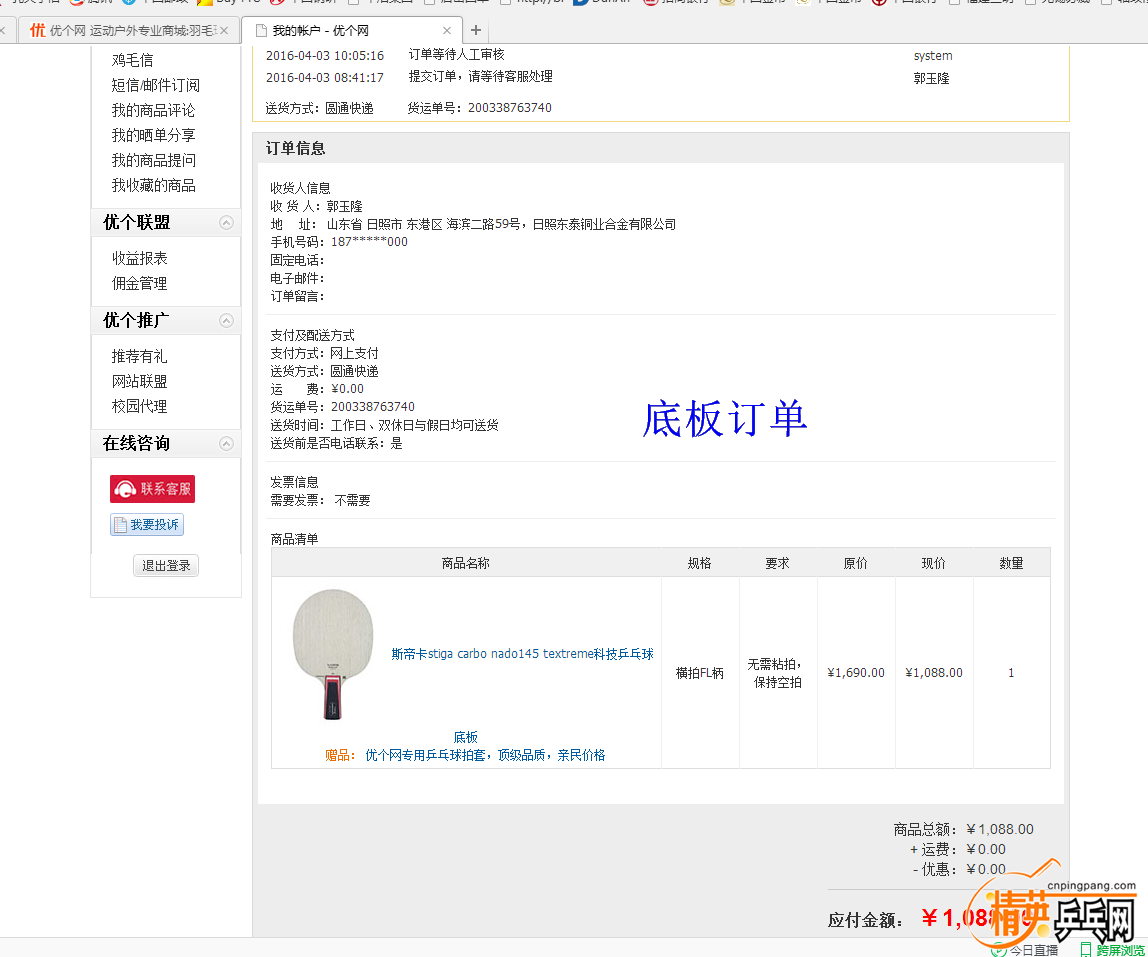Click the 我要投诉 complaint button
This screenshot has height=957, width=1148.
pyautogui.click(x=146, y=525)
